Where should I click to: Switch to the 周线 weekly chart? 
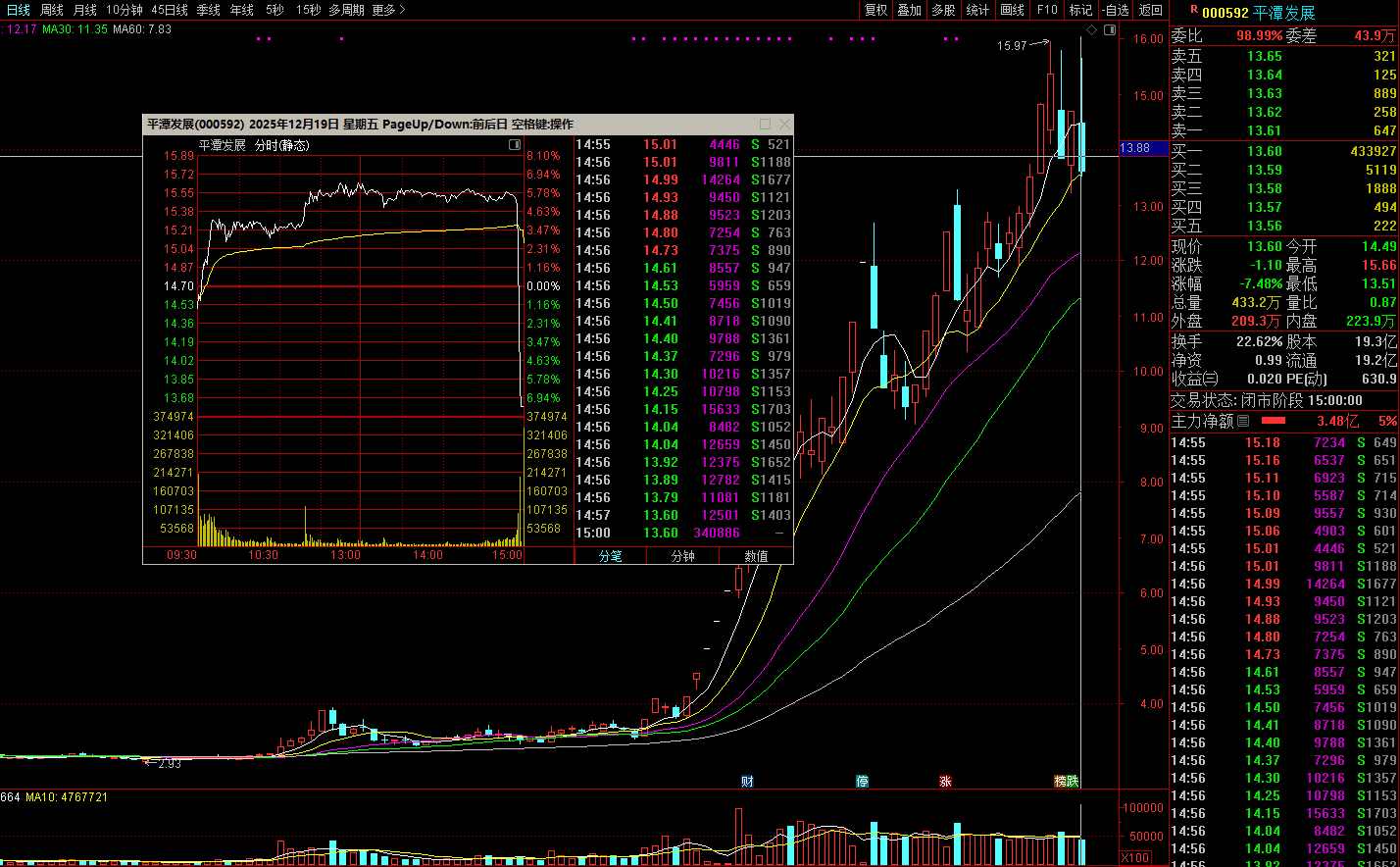[x=52, y=10]
